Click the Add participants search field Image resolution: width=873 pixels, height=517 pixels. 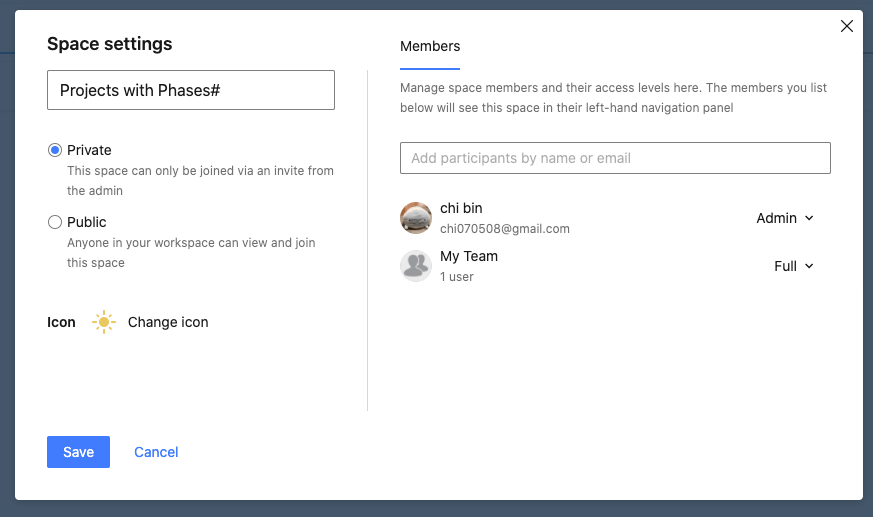615,158
